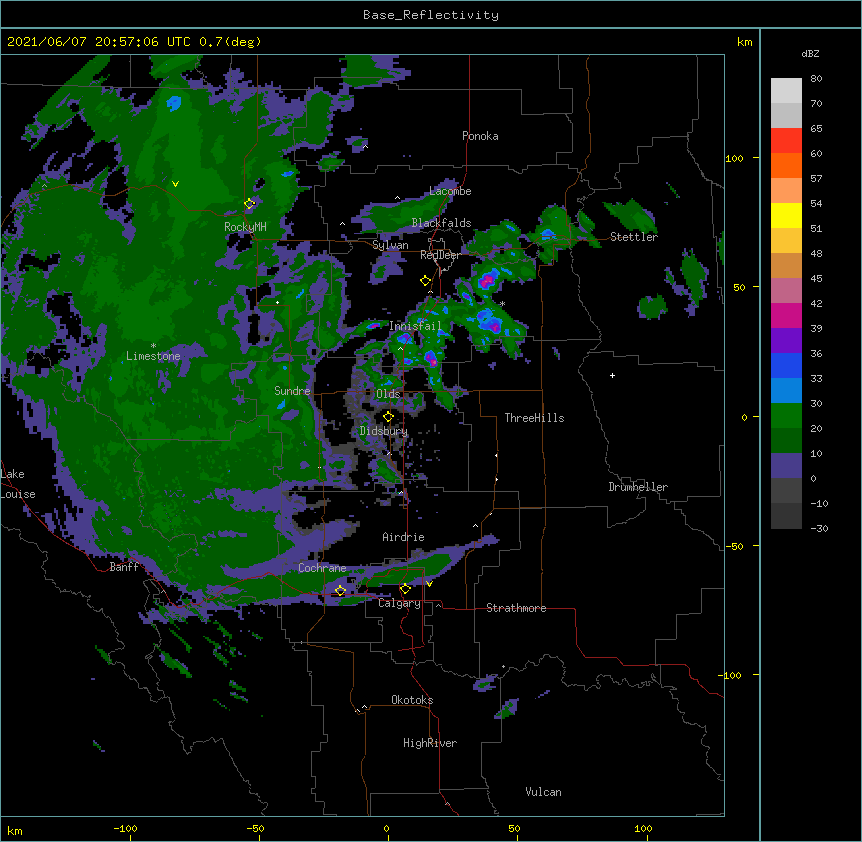Select the Calgary label
Viewport: 862px width, 842px height.
point(399,603)
